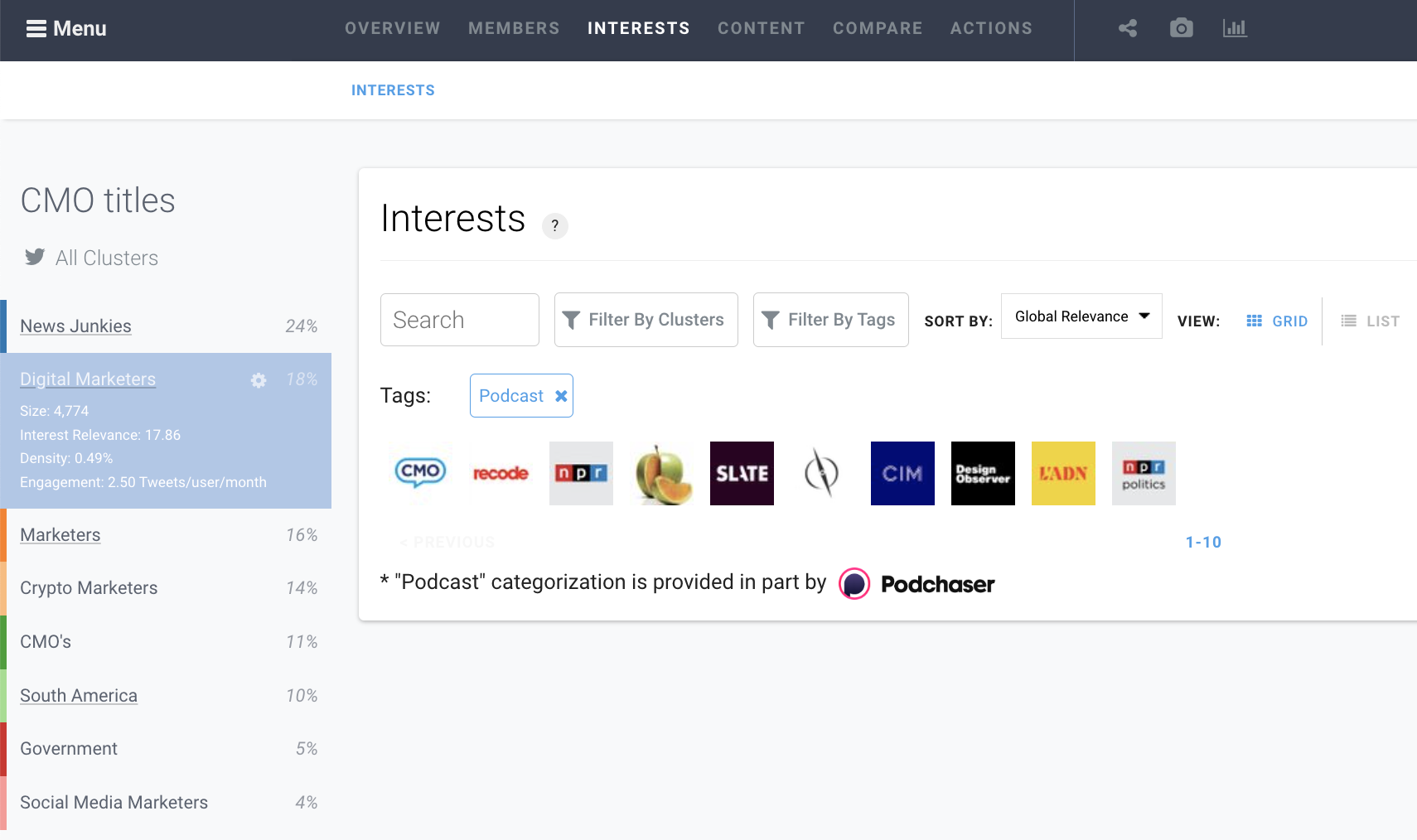Go to the Content tab
The width and height of the screenshot is (1417, 840).
pyautogui.click(x=762, y=28)
